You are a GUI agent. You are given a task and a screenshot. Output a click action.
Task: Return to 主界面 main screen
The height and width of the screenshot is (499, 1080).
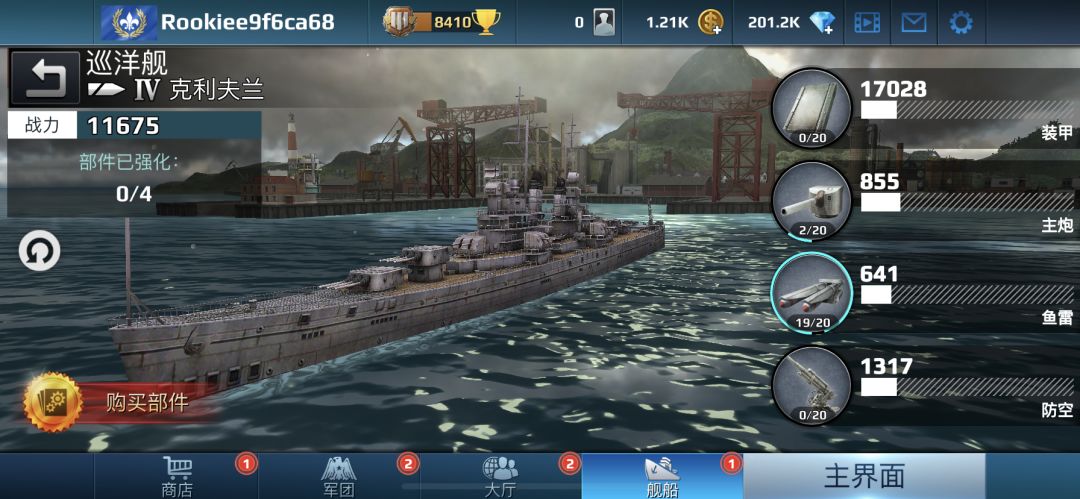coord(864,476)
